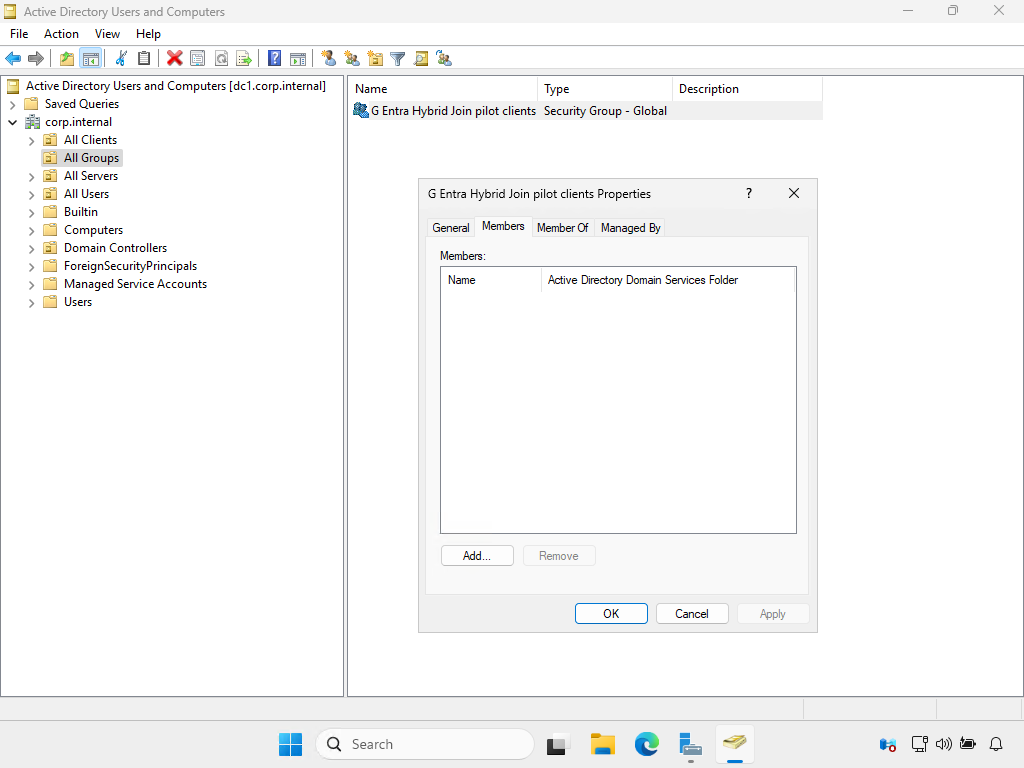Viewport: 1024px width, 768px height.
Task: Expand the All Users OU
Action: [31, 195]
